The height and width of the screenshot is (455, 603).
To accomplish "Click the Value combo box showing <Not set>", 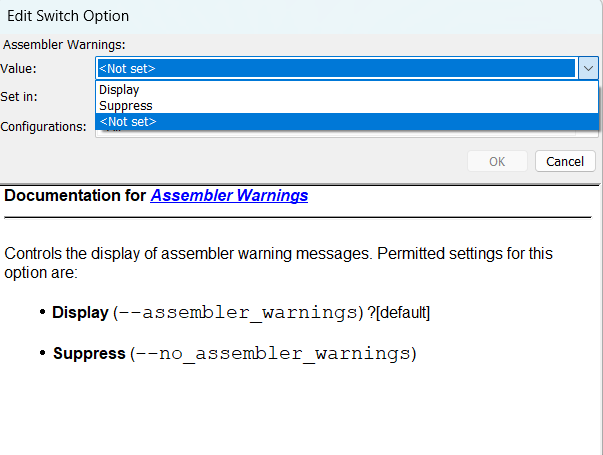I will (x=335, y=68).
